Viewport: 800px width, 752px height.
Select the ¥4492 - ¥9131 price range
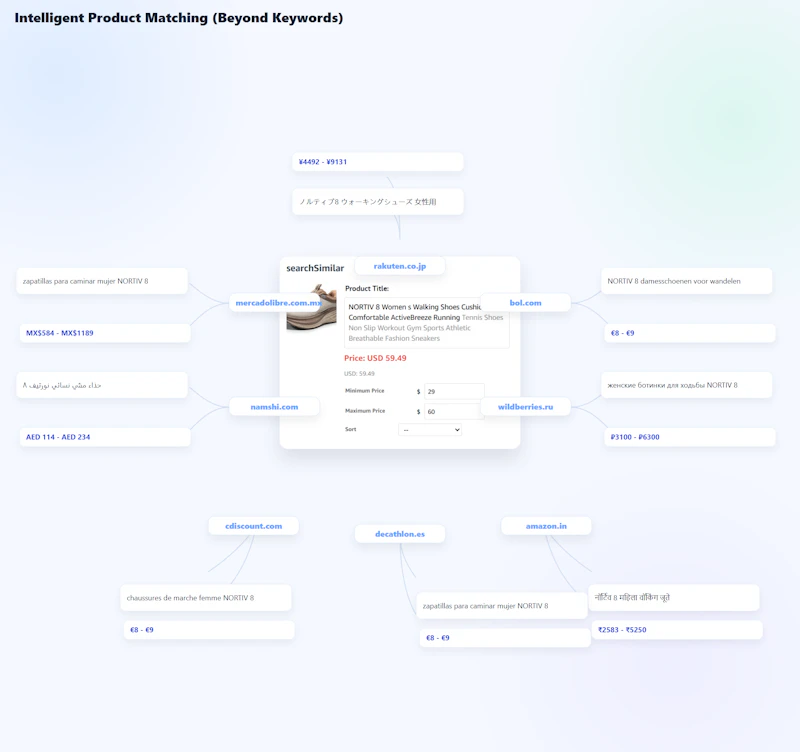coord(378,162)
